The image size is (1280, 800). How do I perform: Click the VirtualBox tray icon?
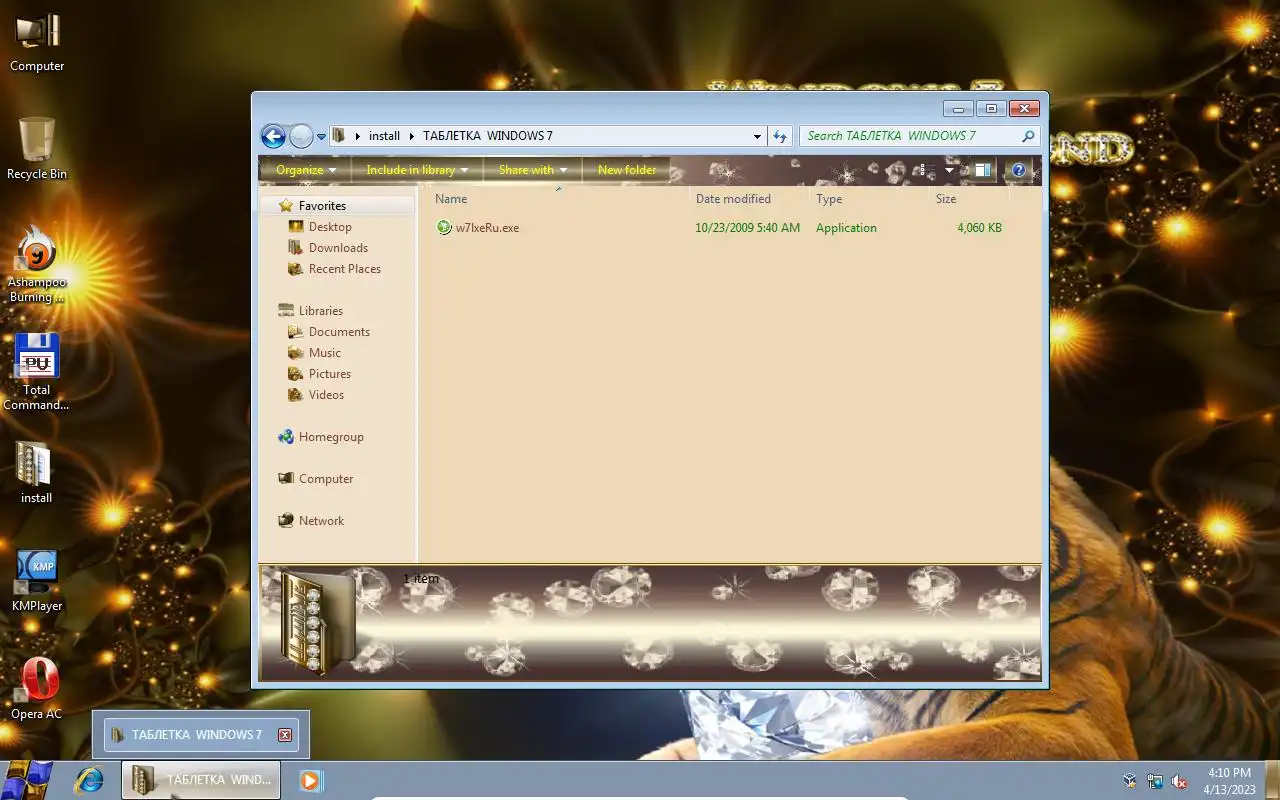point(1130,781)
